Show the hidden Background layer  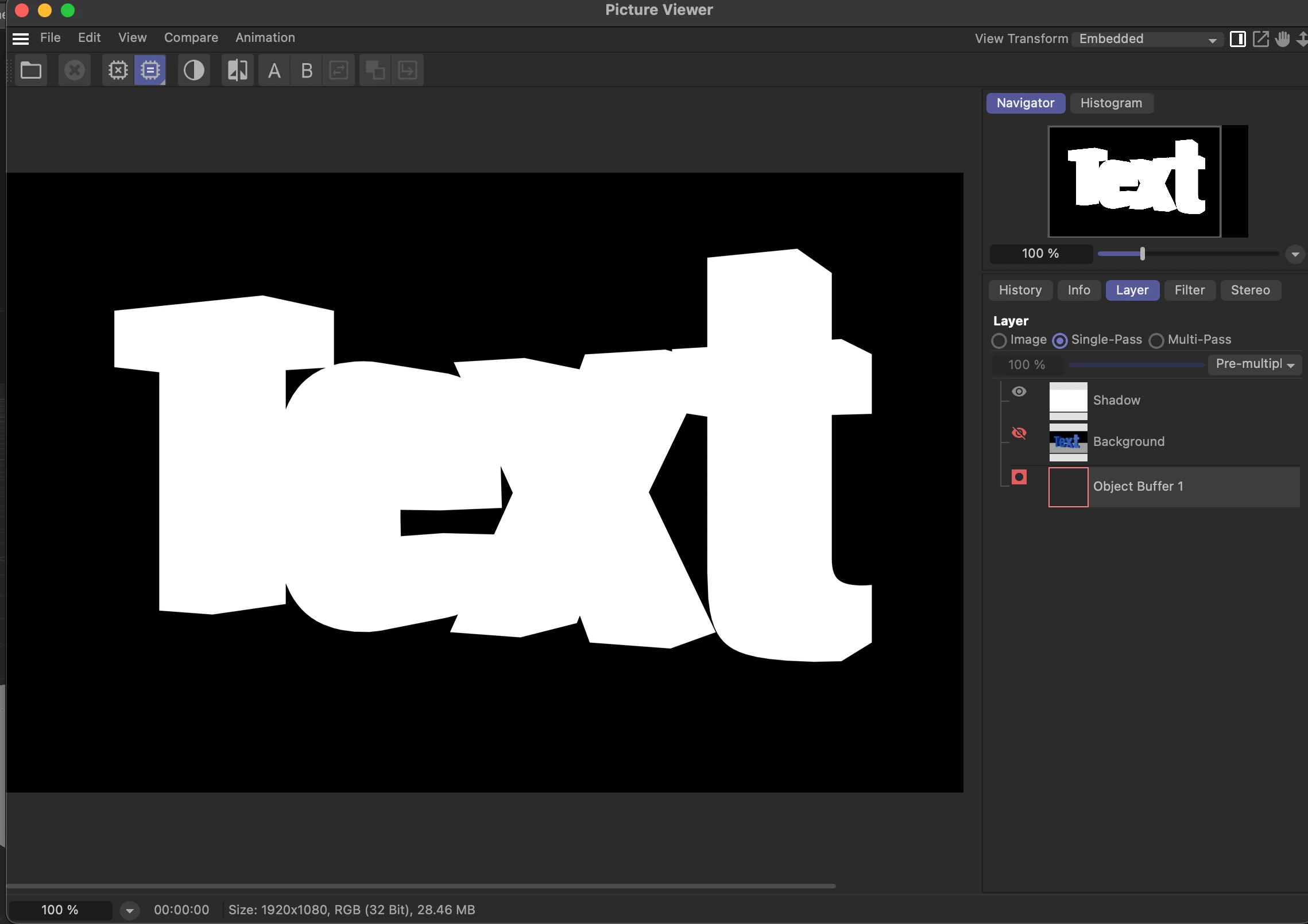[1019, 433]
